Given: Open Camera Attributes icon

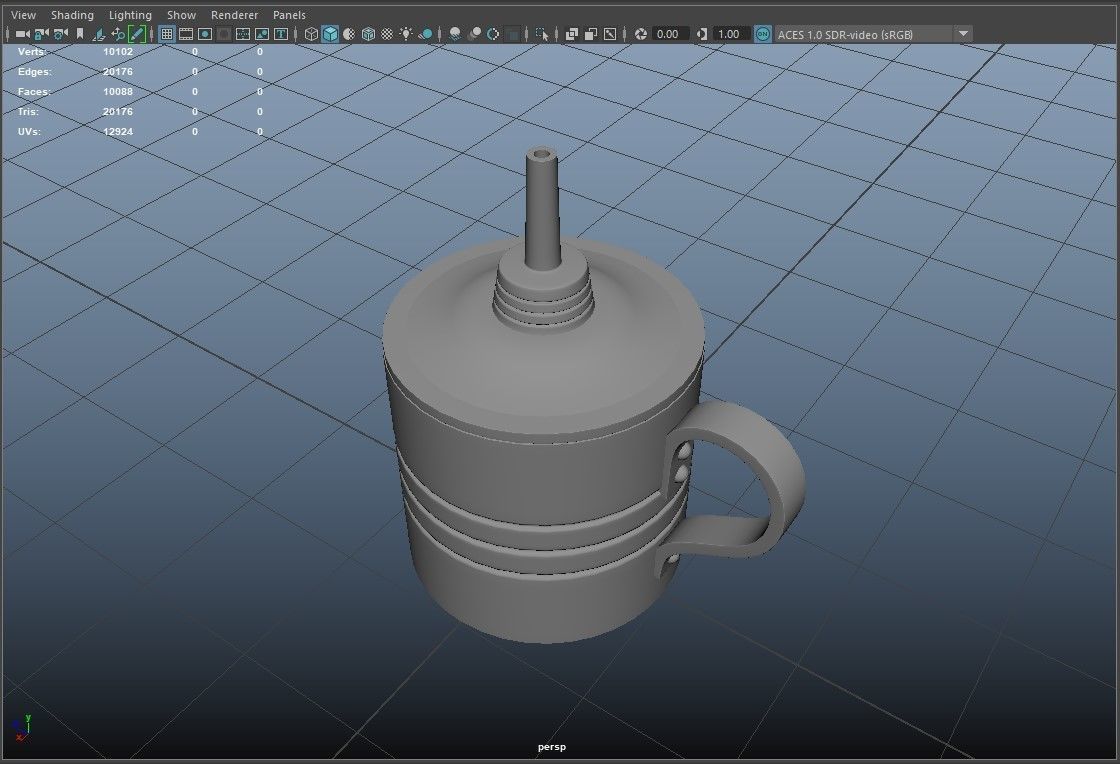Looking at the screenshot, I should click(61, 34).
